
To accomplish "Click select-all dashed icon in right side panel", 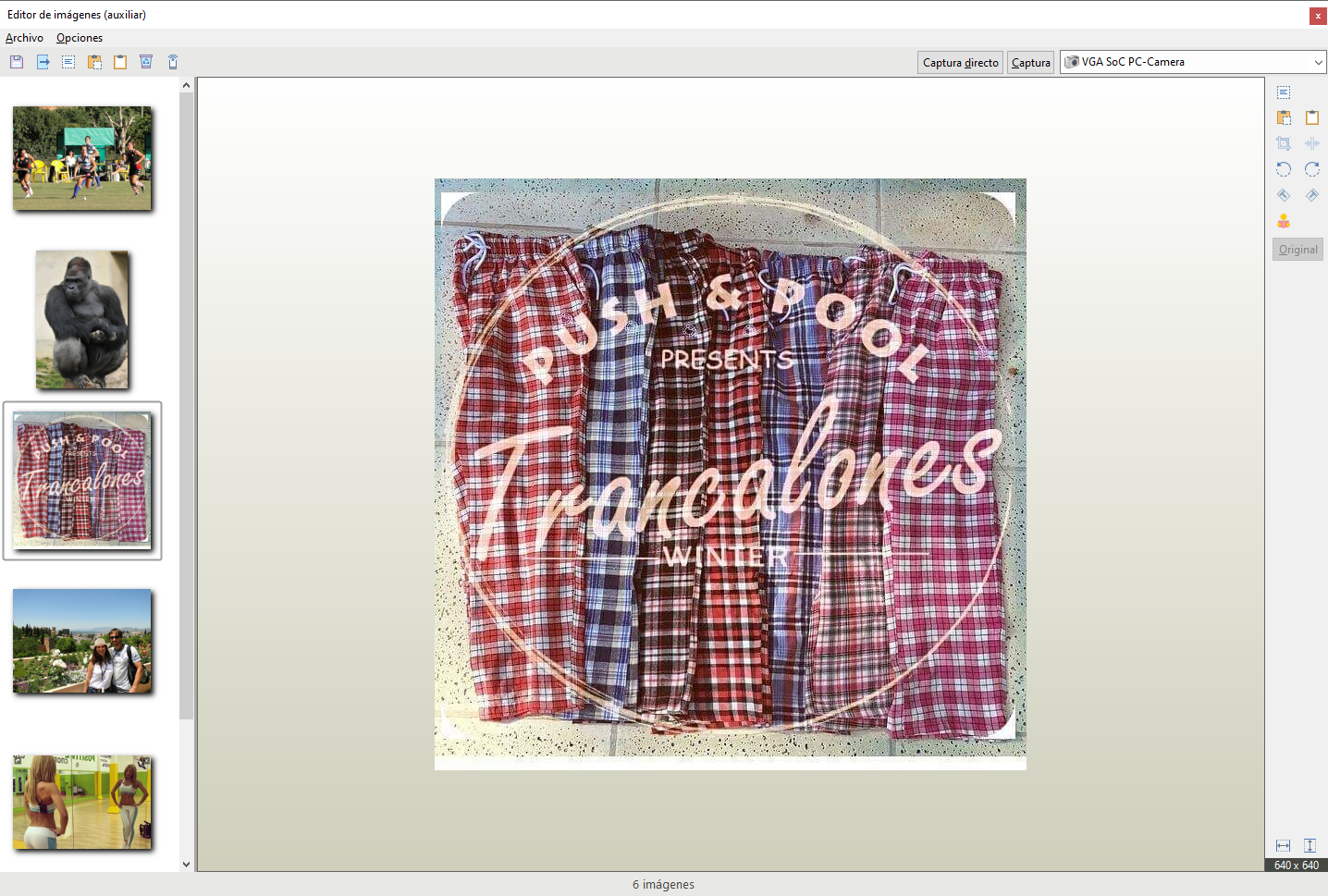I will (1284, 92).
